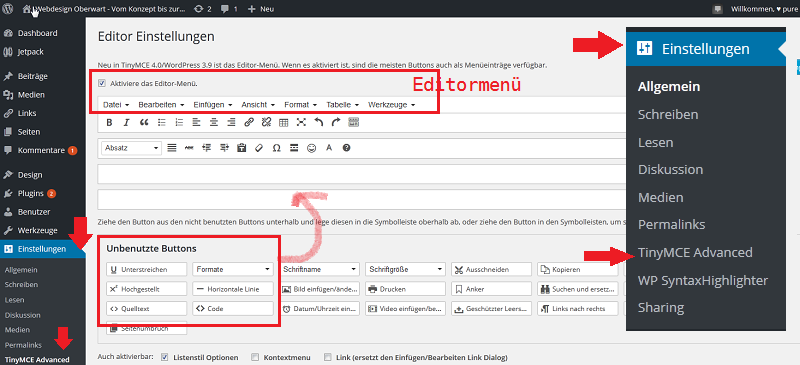Expand the Formate dropdown button

click(x=233, y=269)
